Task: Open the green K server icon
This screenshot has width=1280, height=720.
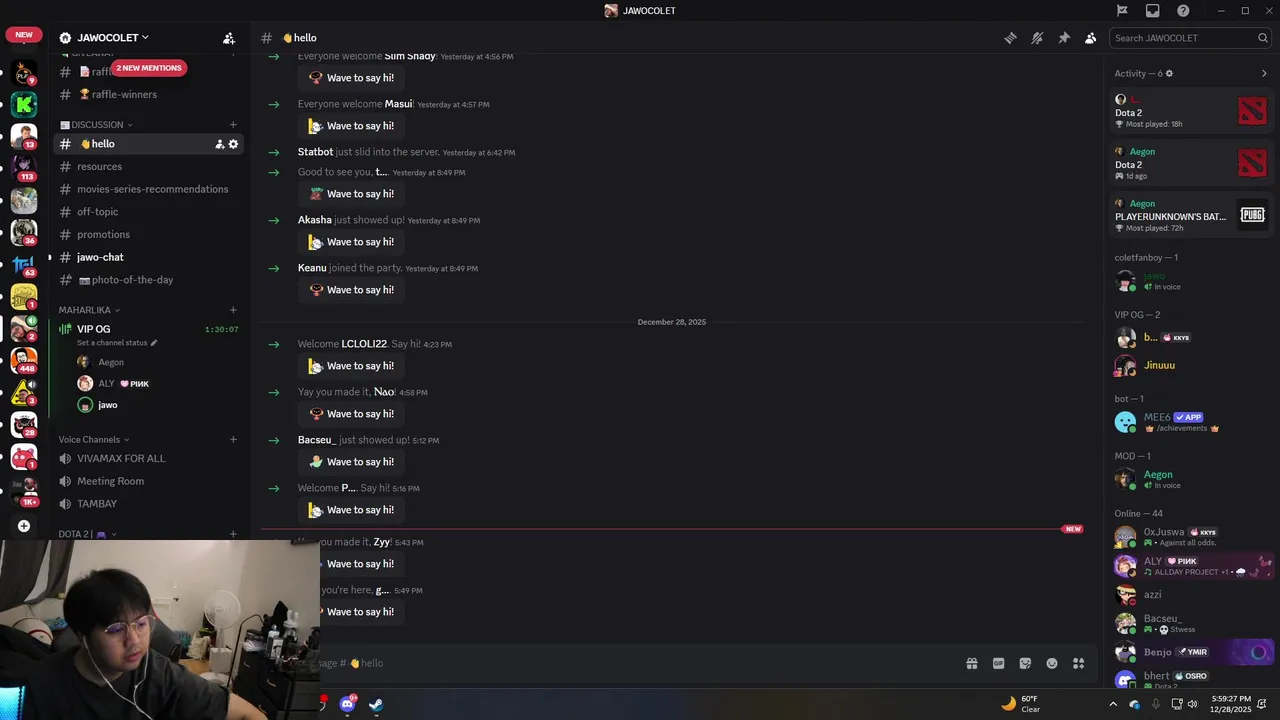Action: point(24,104)
